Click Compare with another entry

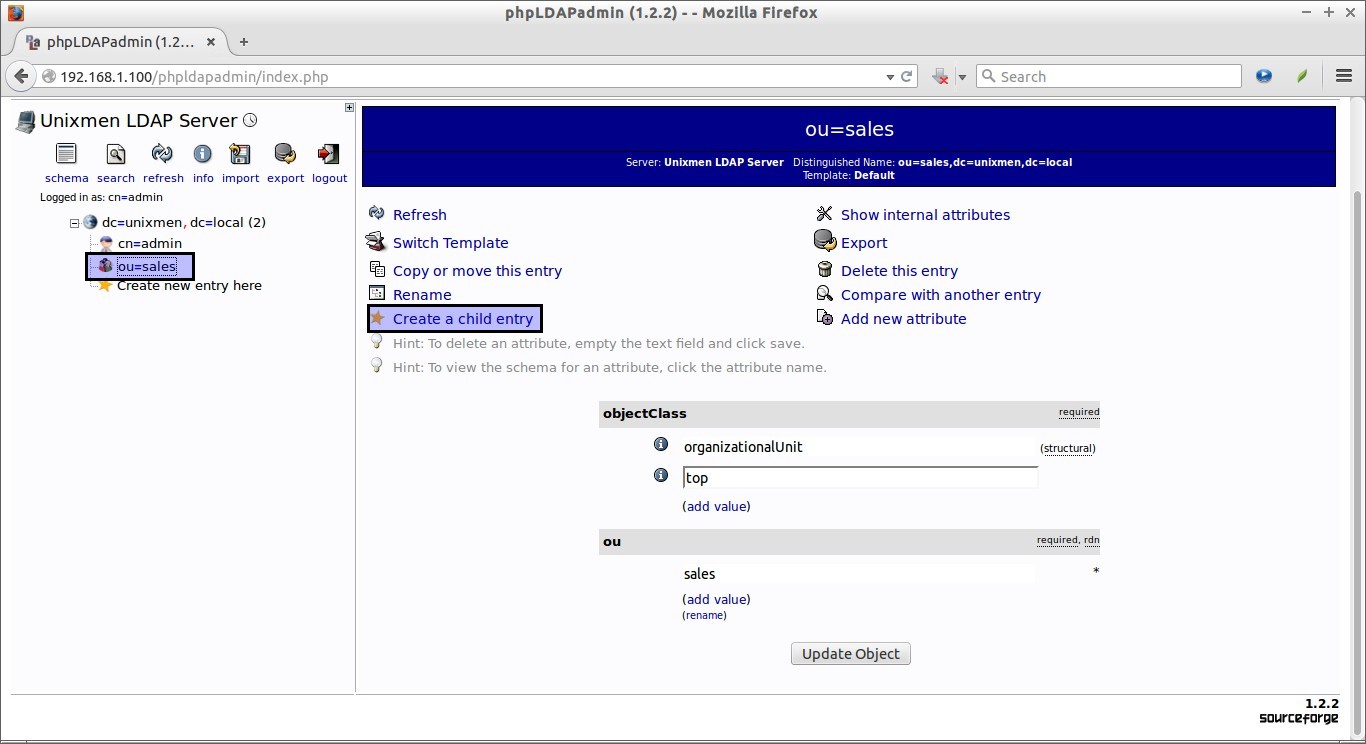pos(941,295)
